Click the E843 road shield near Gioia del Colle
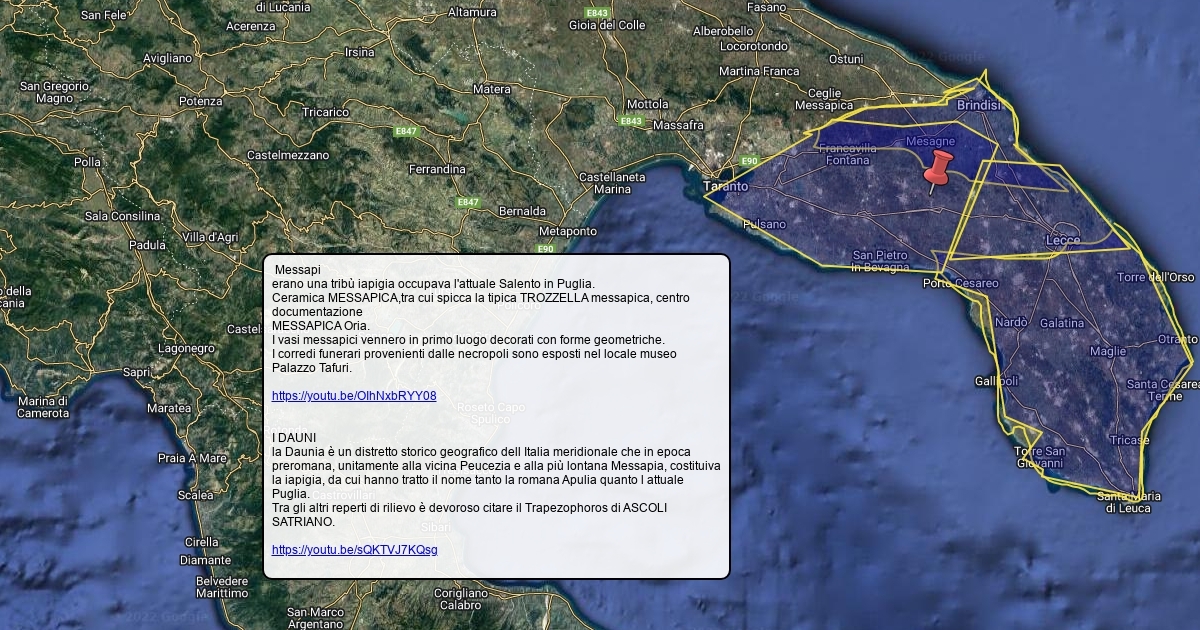 597,12
